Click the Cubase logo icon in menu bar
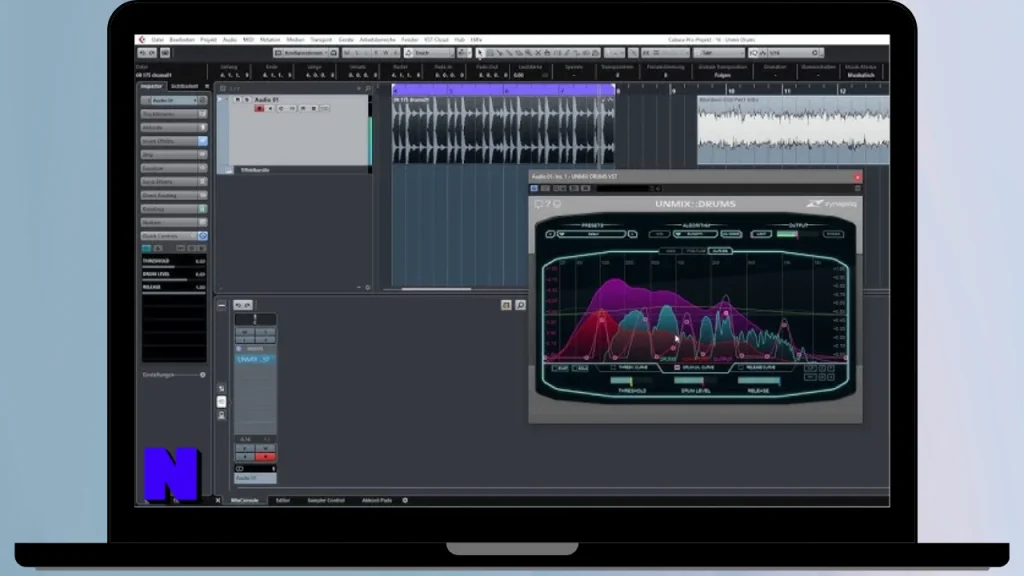1024x576 pixels. [142, 40]
